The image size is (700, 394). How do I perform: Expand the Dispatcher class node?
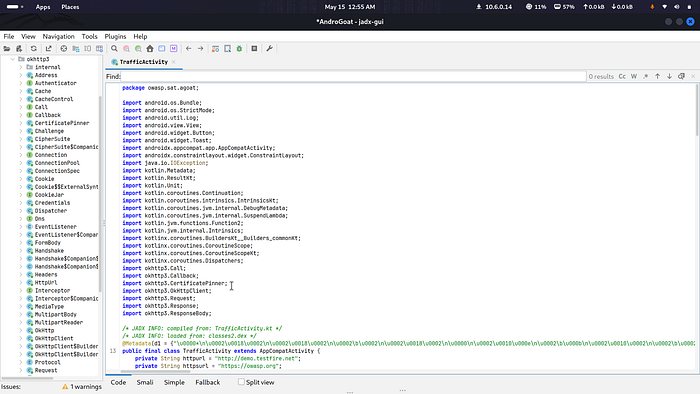pyautogui.click(x=21, y=211)
